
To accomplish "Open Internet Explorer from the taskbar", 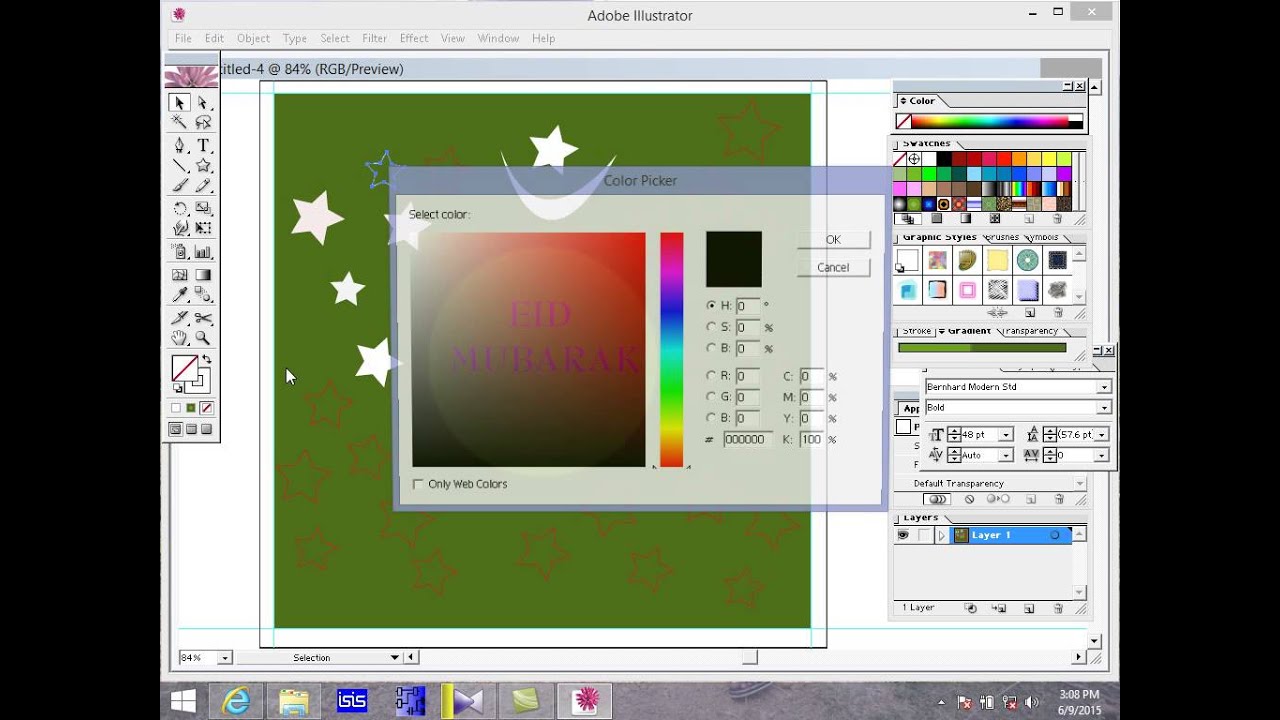I will click(237, 701).
